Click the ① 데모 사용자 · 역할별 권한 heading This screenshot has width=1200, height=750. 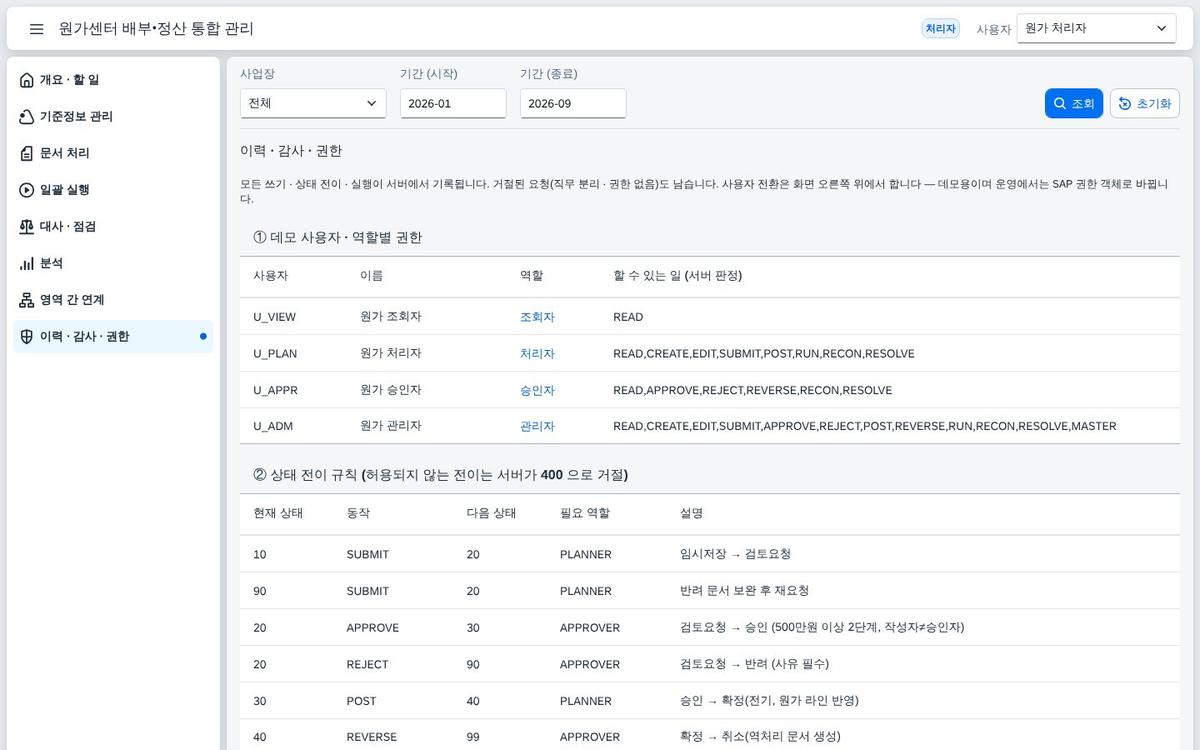tap(337, 238)
